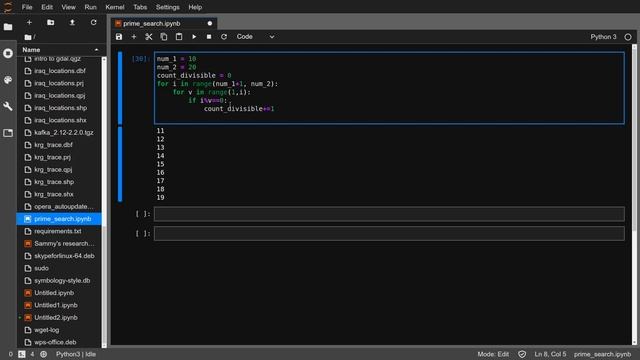640x360 pixels.
Task: Restart the kernel
Action: pyautogui.click(x=224, y=37)
